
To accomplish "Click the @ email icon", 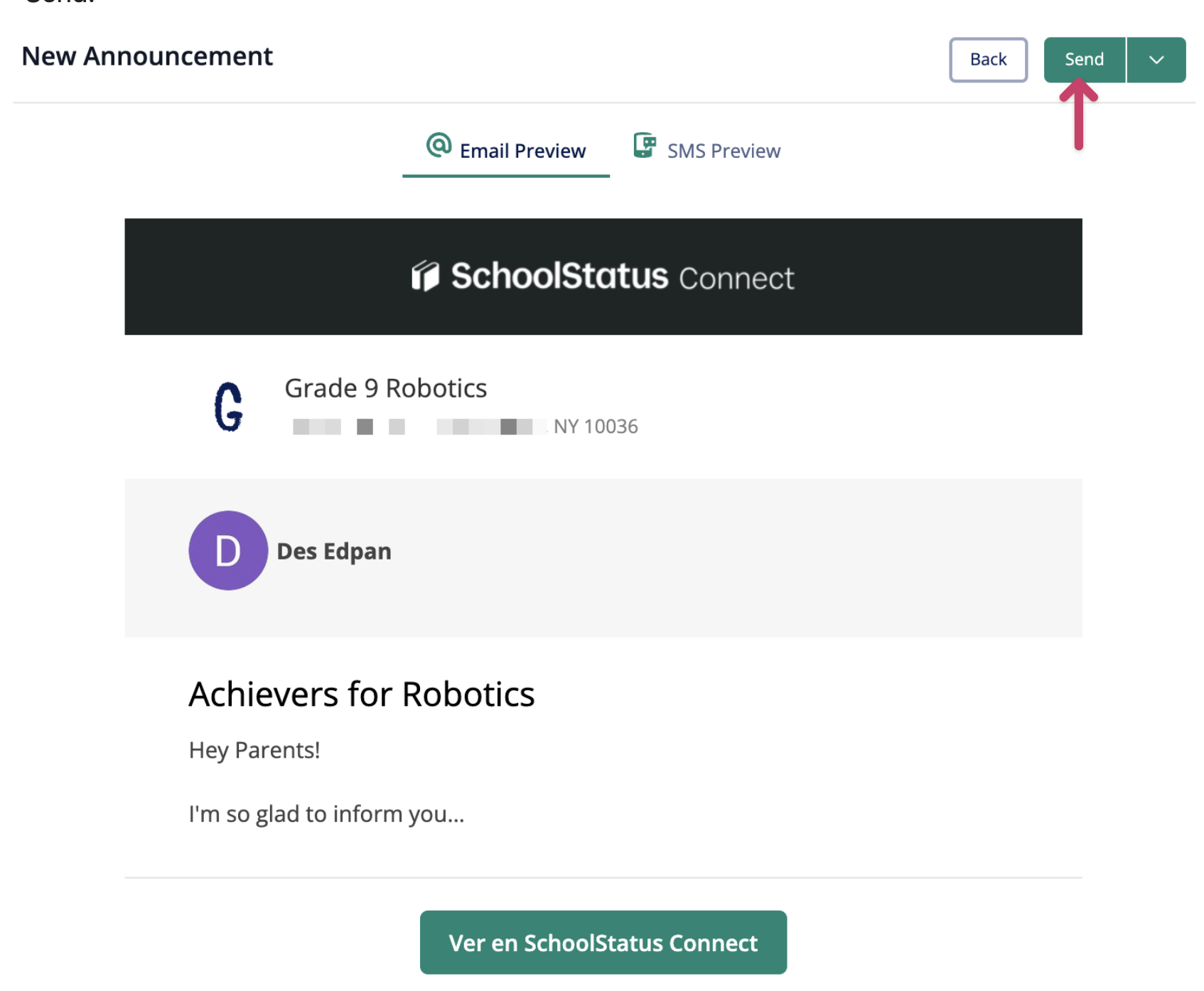I will tap(439, 145).
